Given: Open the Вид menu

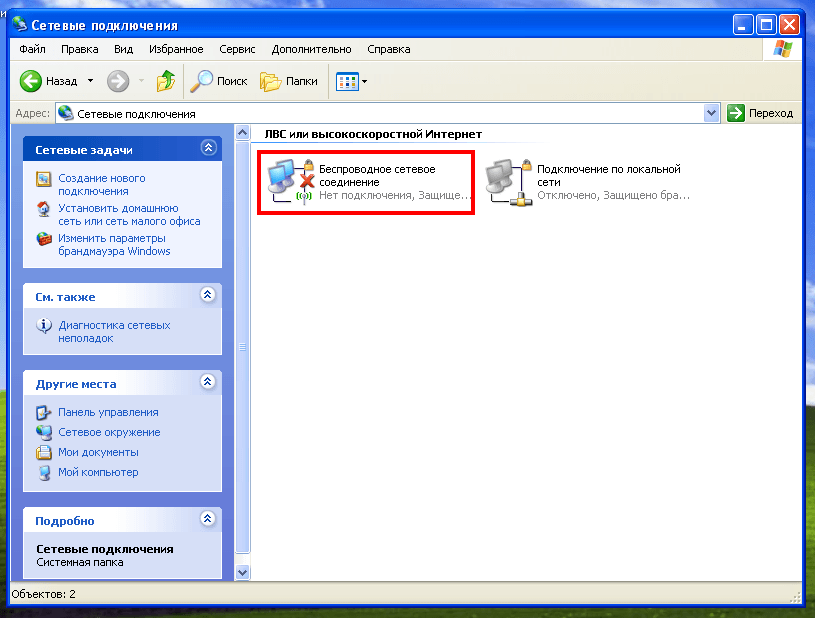Looking at the screenshot, I should 124,49.
